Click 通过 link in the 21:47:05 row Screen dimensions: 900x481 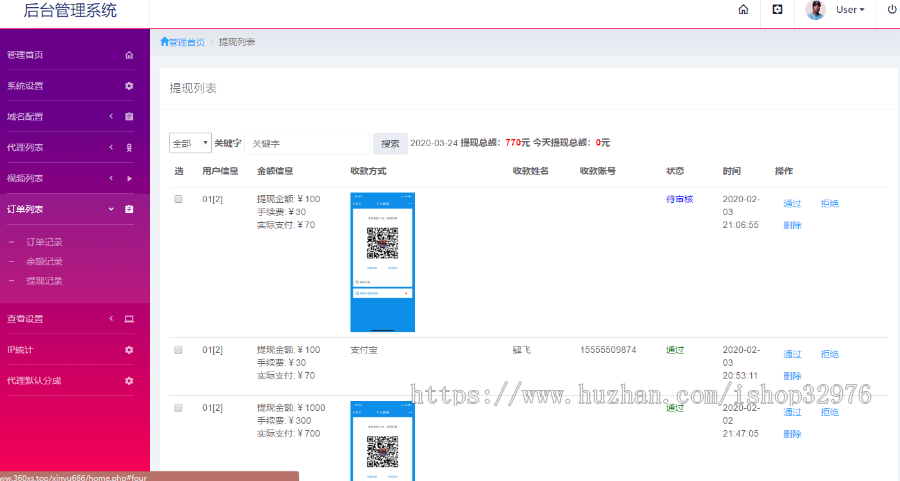tap(792, 412)
